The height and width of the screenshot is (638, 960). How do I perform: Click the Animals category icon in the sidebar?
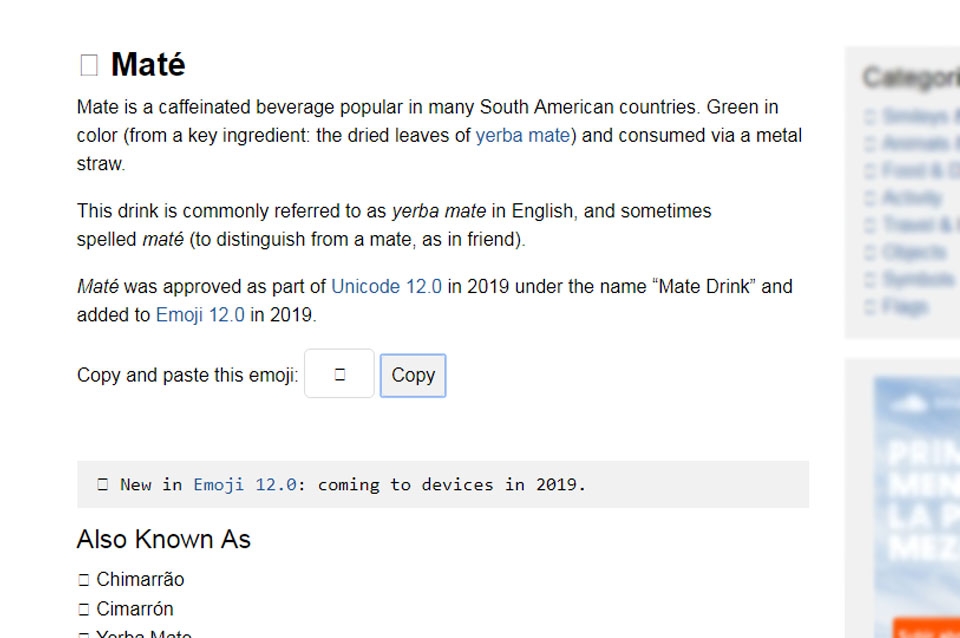coord(870,144)
